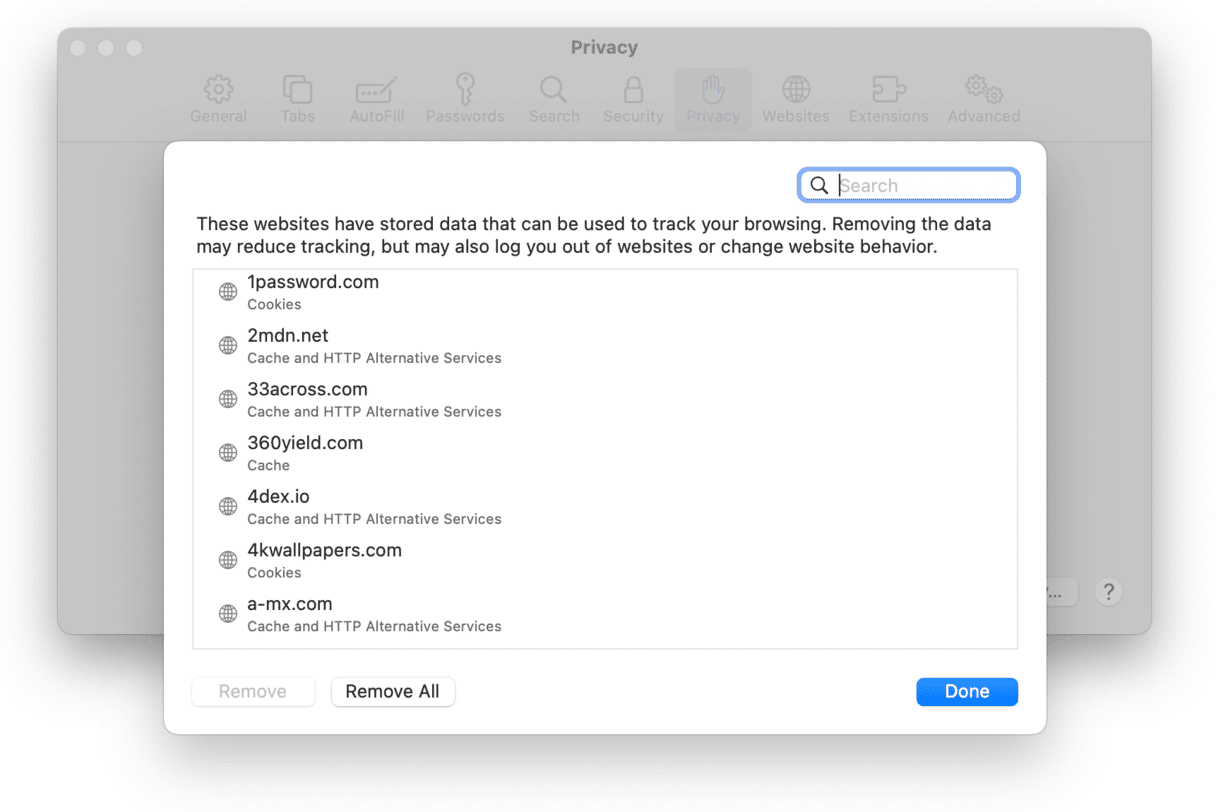The width and height of the screenshot is (1216, 812).
Task: Open the General preferences tab
Action: (218, 99)
